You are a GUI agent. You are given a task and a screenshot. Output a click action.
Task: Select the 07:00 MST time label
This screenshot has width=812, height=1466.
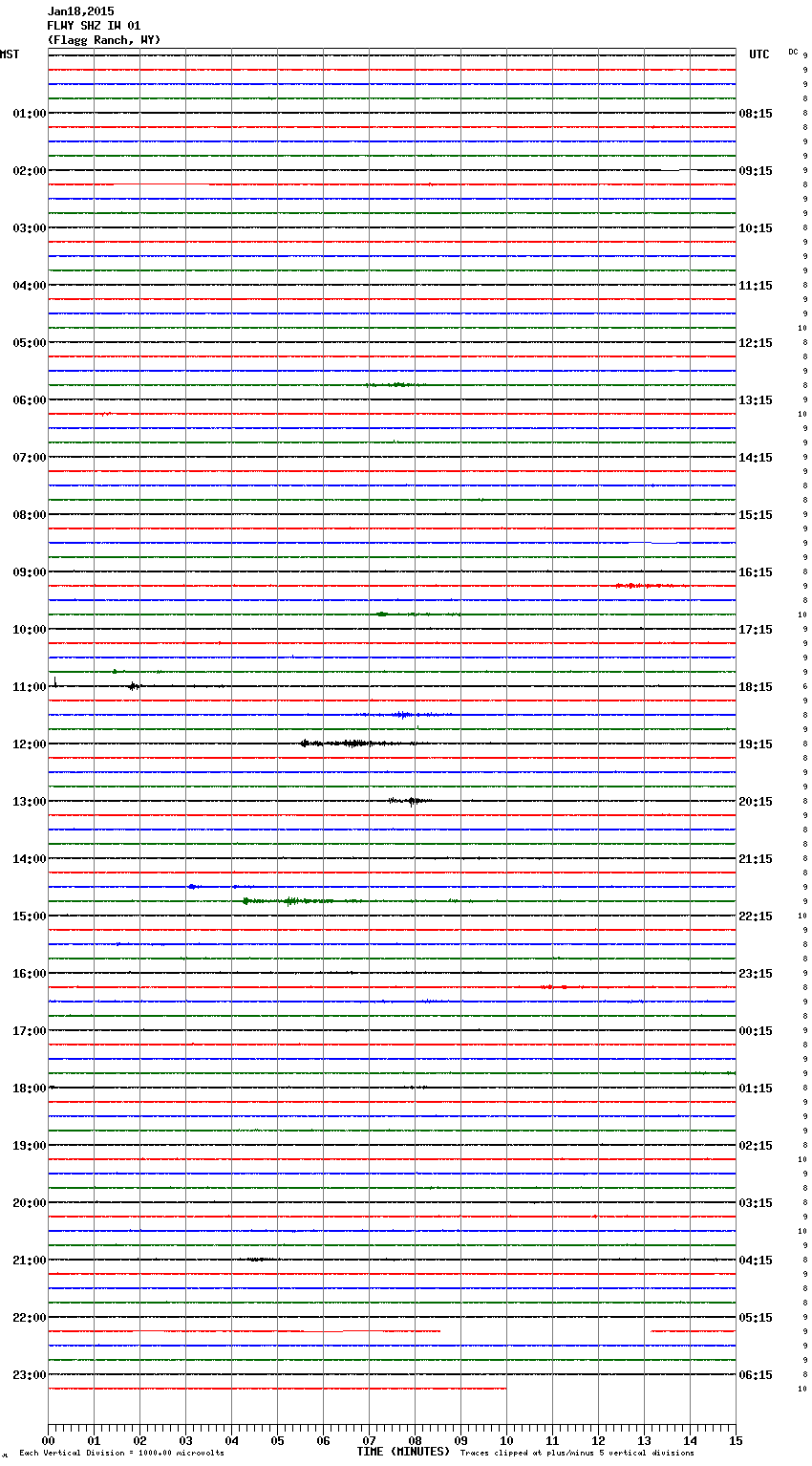(x=30, y=458)
